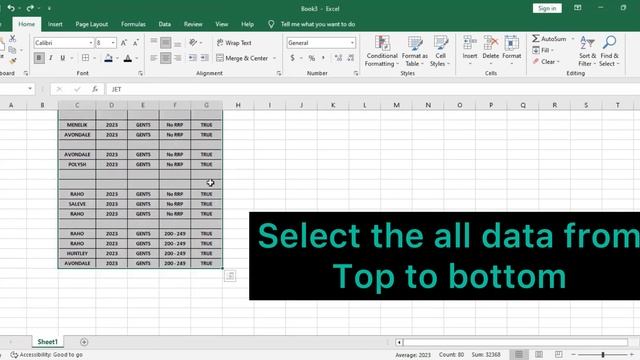The image size is (640, 360).
Task: Toggle Bold formatting
Action: (39, 58)
